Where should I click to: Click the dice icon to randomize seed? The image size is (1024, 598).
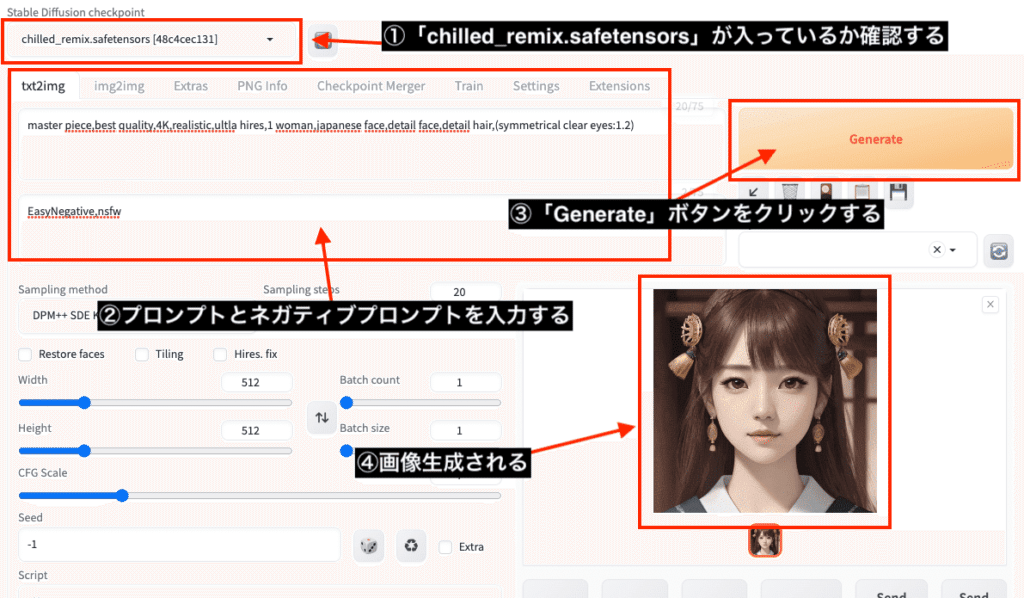tap(368, 546)
